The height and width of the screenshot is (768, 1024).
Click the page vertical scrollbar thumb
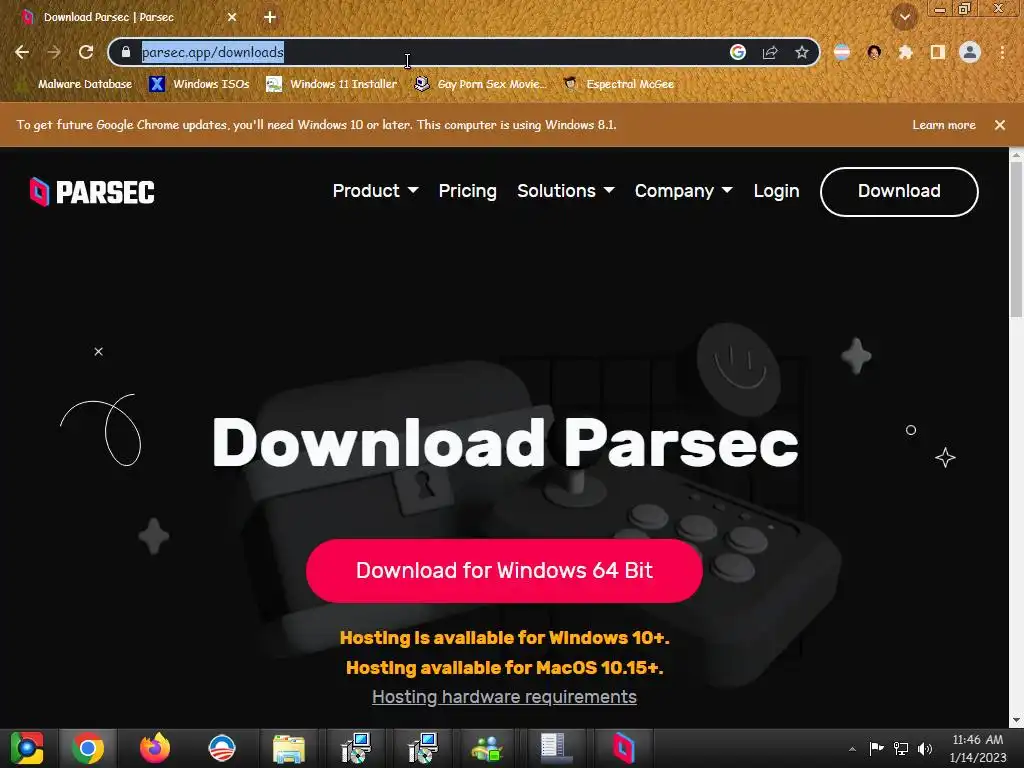1016,238
